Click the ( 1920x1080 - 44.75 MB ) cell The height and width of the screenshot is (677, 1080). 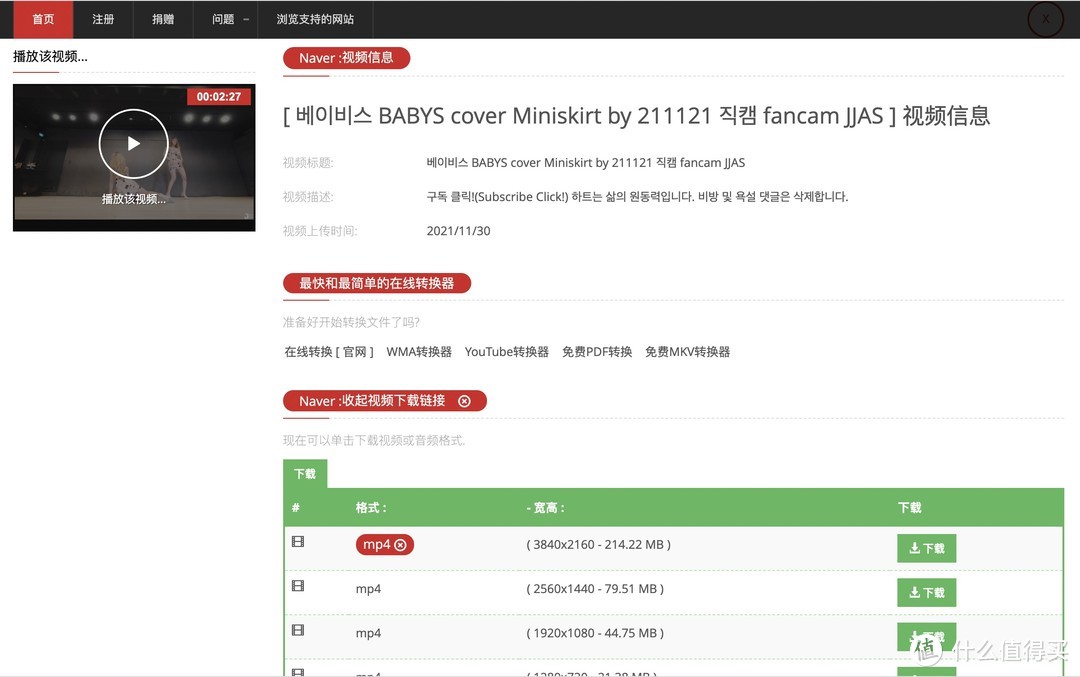[595, 633]
